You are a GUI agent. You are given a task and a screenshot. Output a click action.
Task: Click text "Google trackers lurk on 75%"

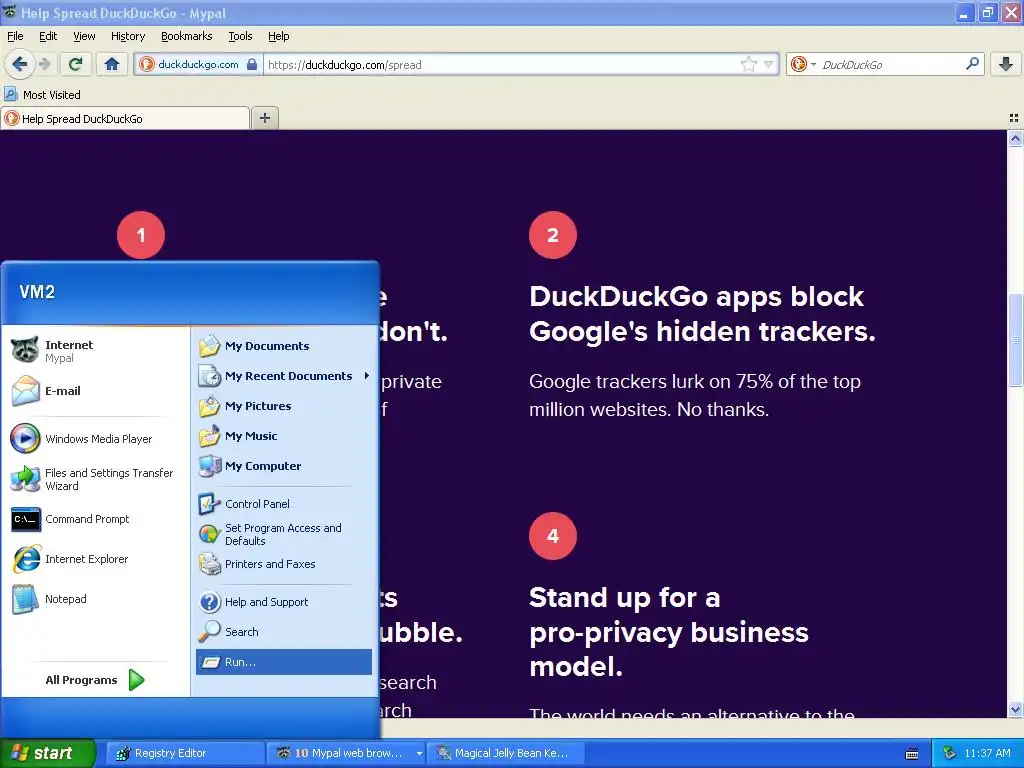click(x=650, y=381)
